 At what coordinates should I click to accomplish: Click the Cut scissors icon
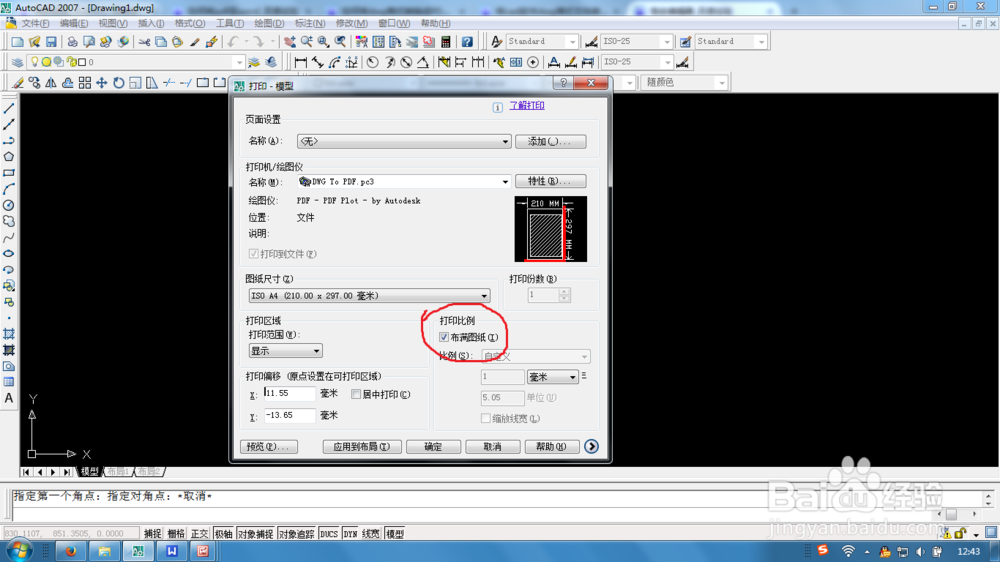coord(144,42)
